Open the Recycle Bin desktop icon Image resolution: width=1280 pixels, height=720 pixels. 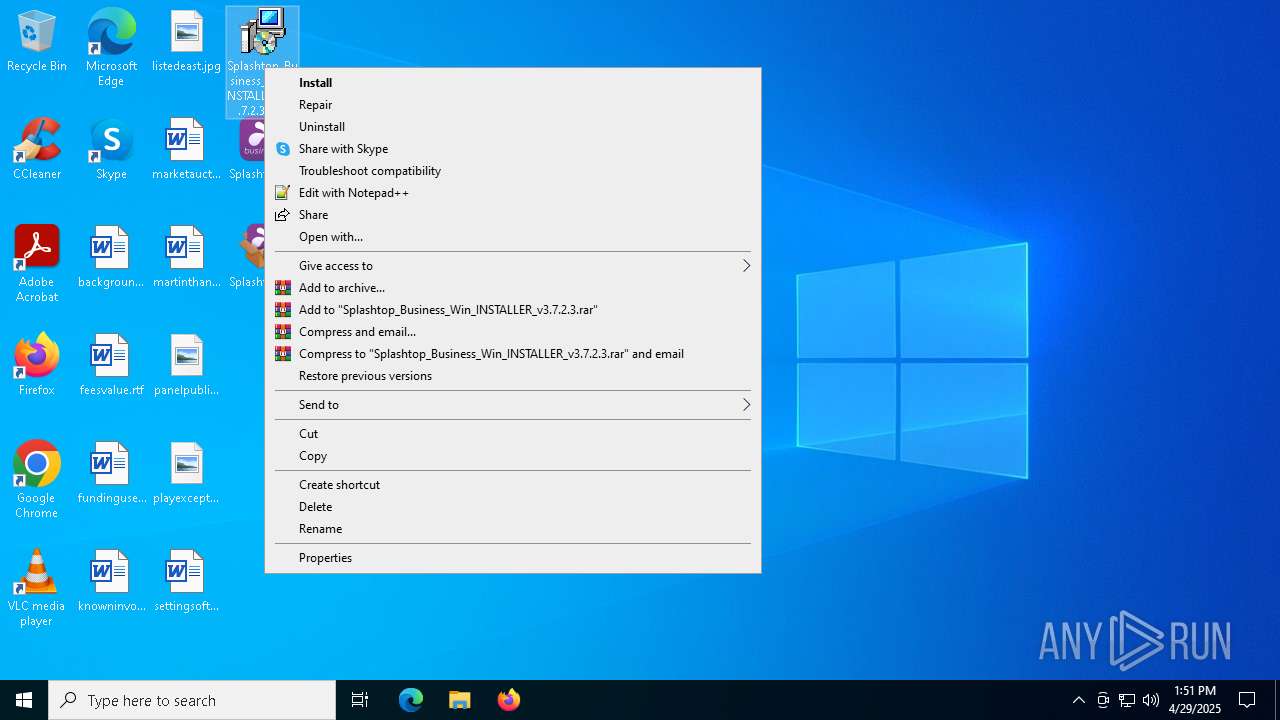tap(37, 42)
